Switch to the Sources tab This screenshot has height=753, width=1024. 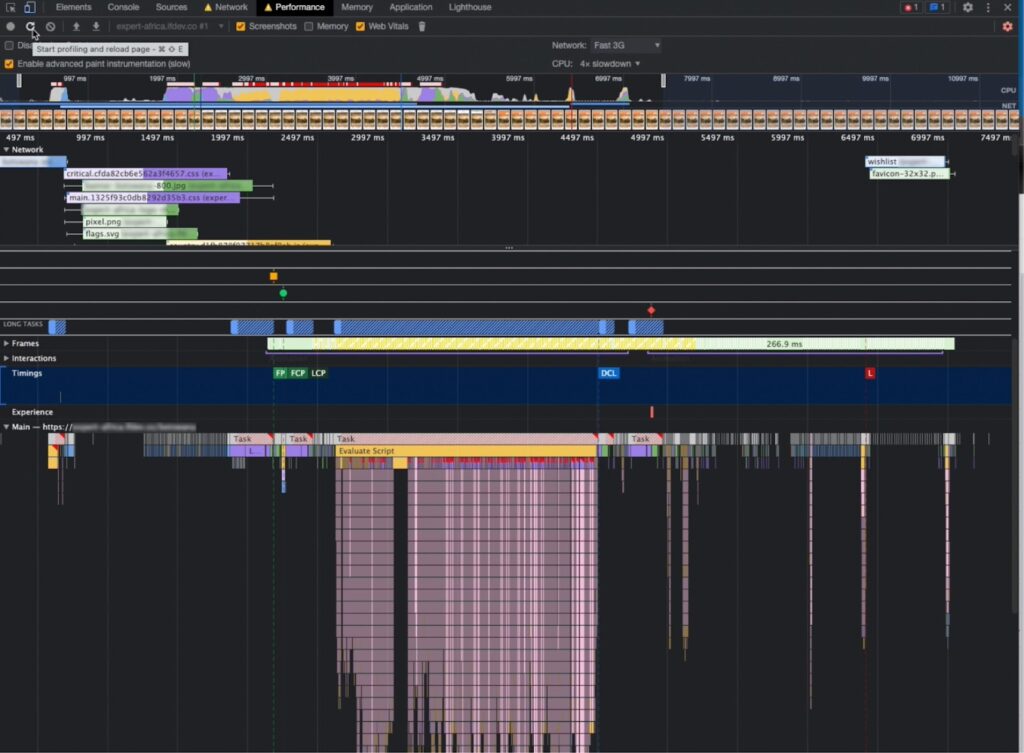coord(171,7)
